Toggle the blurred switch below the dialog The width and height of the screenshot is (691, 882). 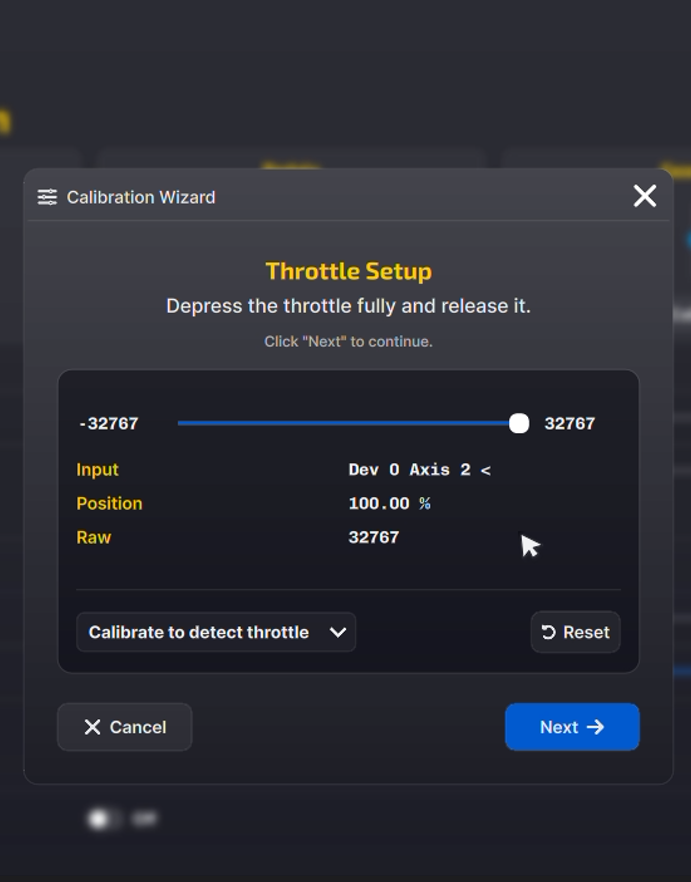tap(101, 819)
